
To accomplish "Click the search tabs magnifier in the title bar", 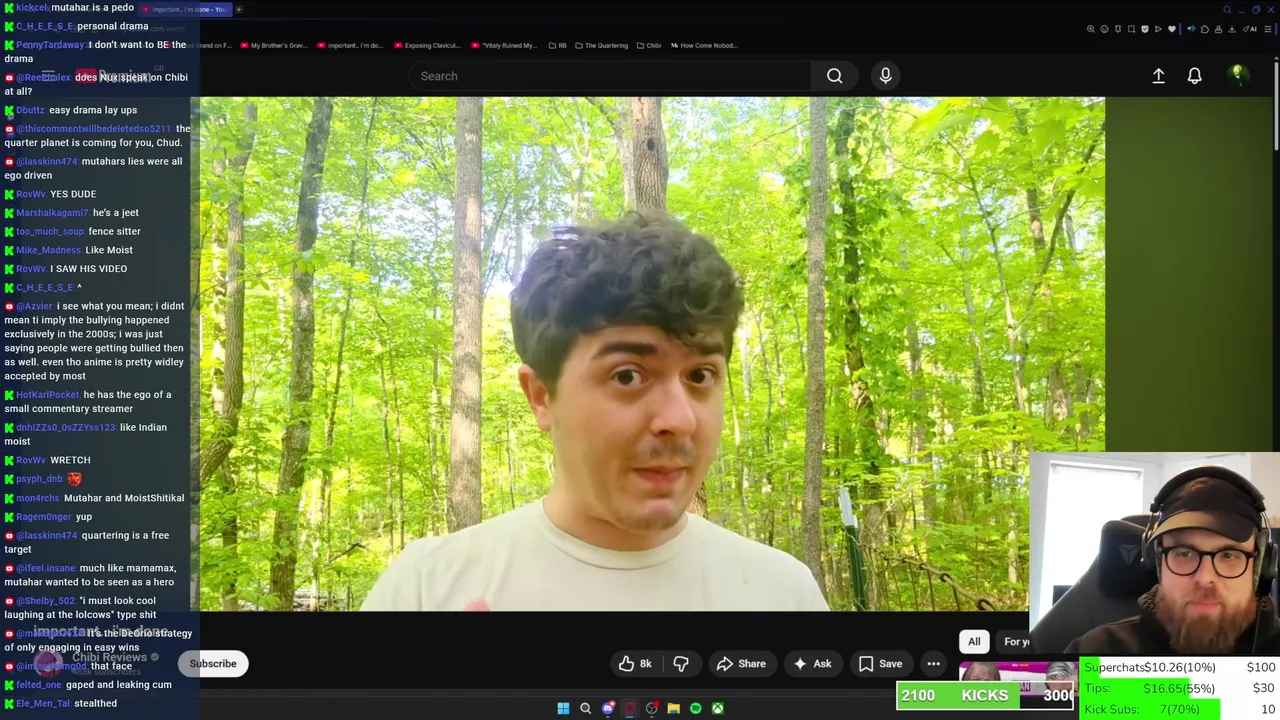I will (1227, 9).
